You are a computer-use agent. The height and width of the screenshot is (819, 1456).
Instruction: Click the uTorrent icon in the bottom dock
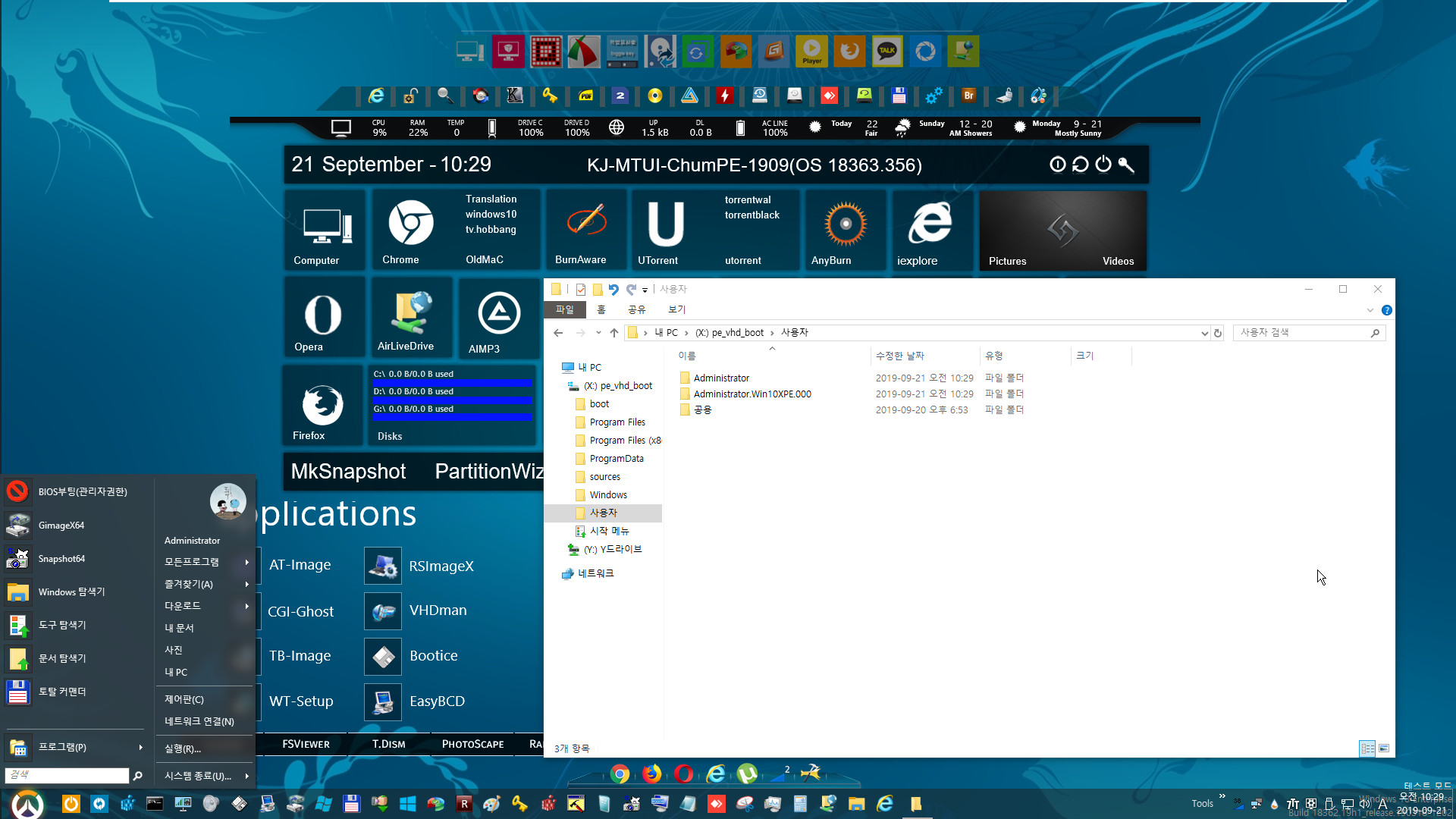[747, 773]
